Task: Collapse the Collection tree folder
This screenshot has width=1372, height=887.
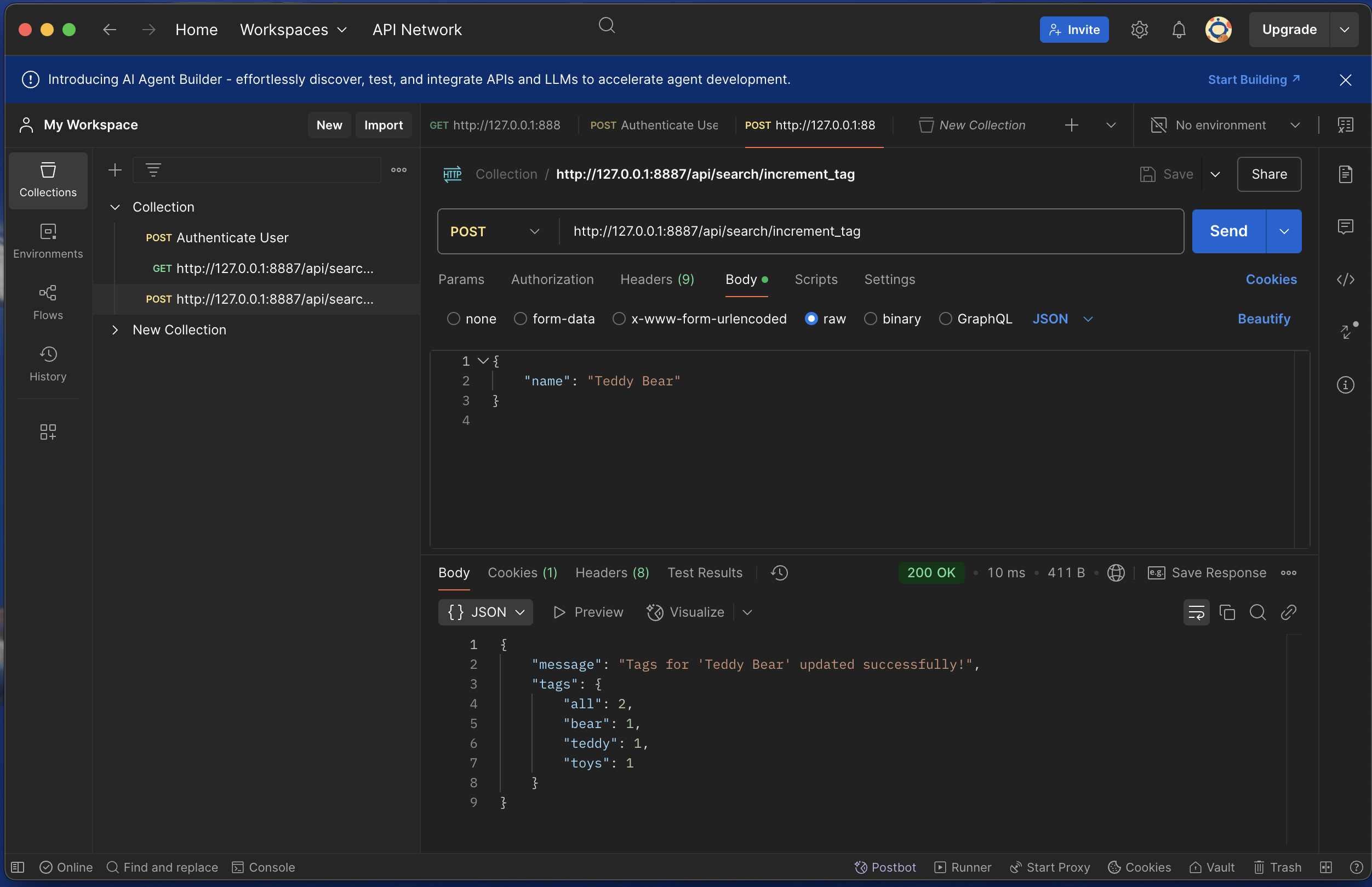Action: (115, 207)
